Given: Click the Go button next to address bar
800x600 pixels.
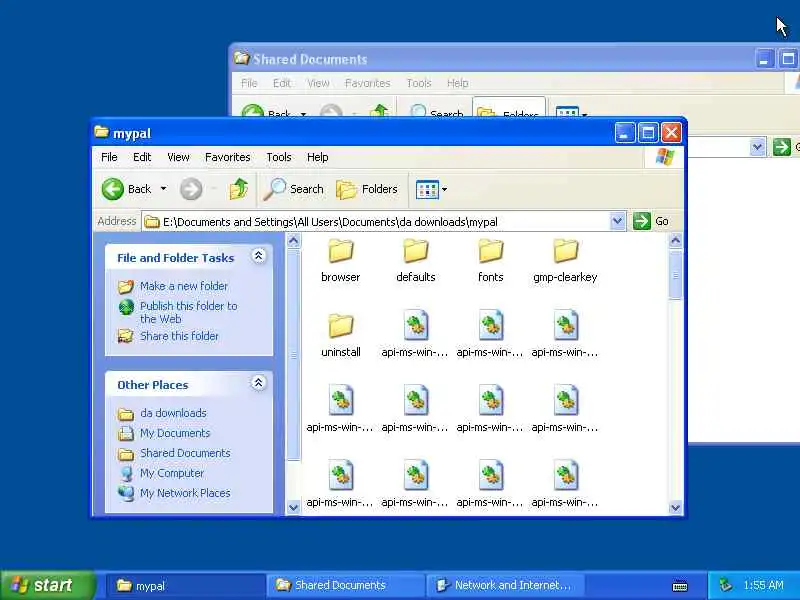Looking at the screenshot, I should [651, 221].
